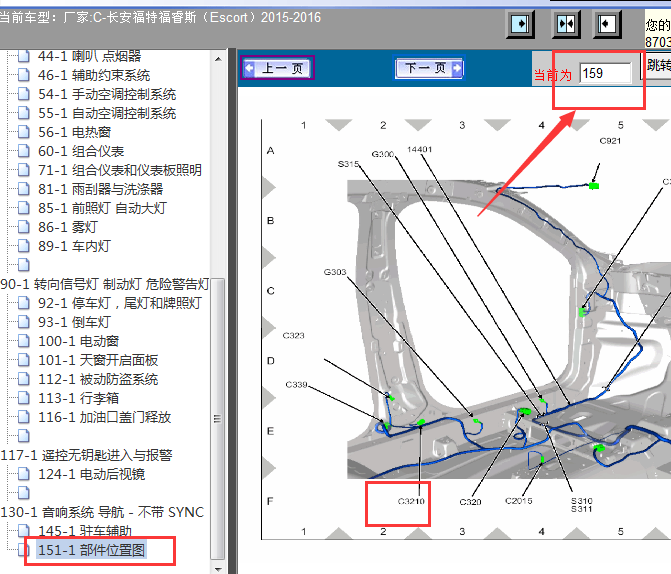The width and height of the screenshot is (671, 574).
Task: Click page icon beside 56-1 电热窗
Action: click(x=24, y=132)
